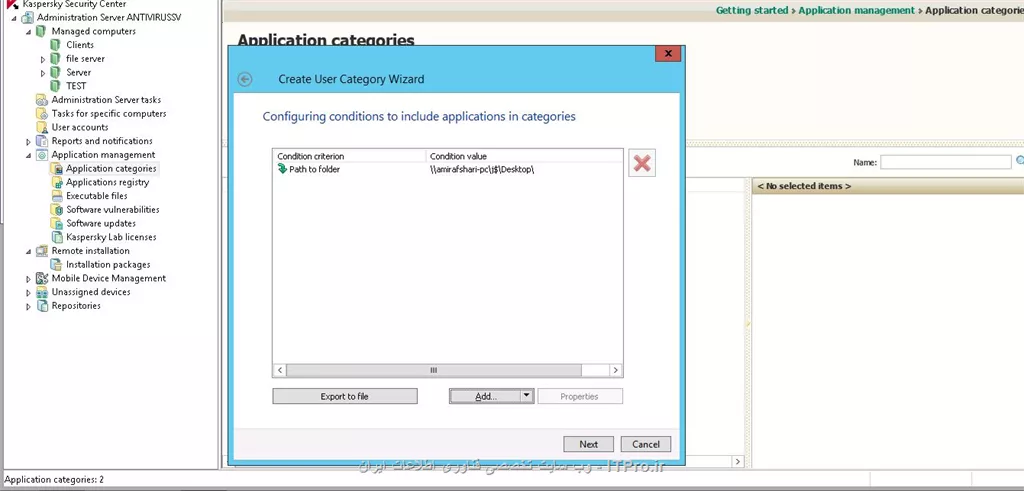Click the Kaspersky Security Center logo icon
Viewport: 1024px width, 491px height.
coord(12,4)
